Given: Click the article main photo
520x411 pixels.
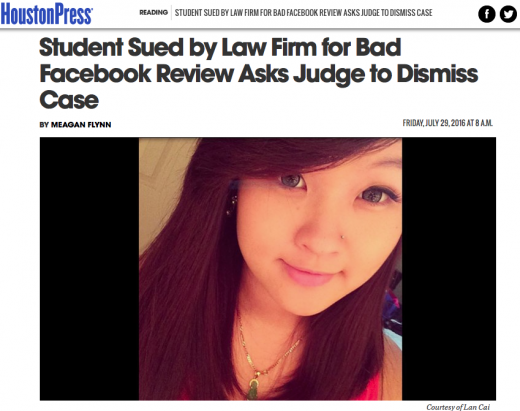Looking at the screenshot, I should (x=270, y=269).
